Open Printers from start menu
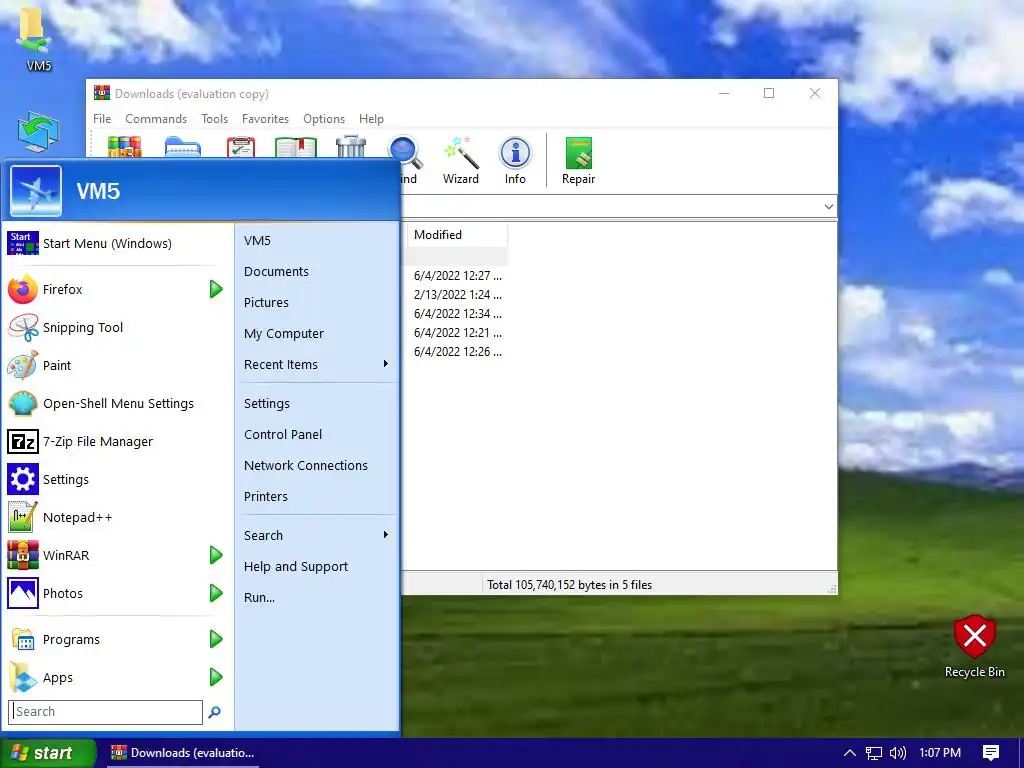Image resolution: width=1024 pixels, height=768 pixels. coord(265,496)
